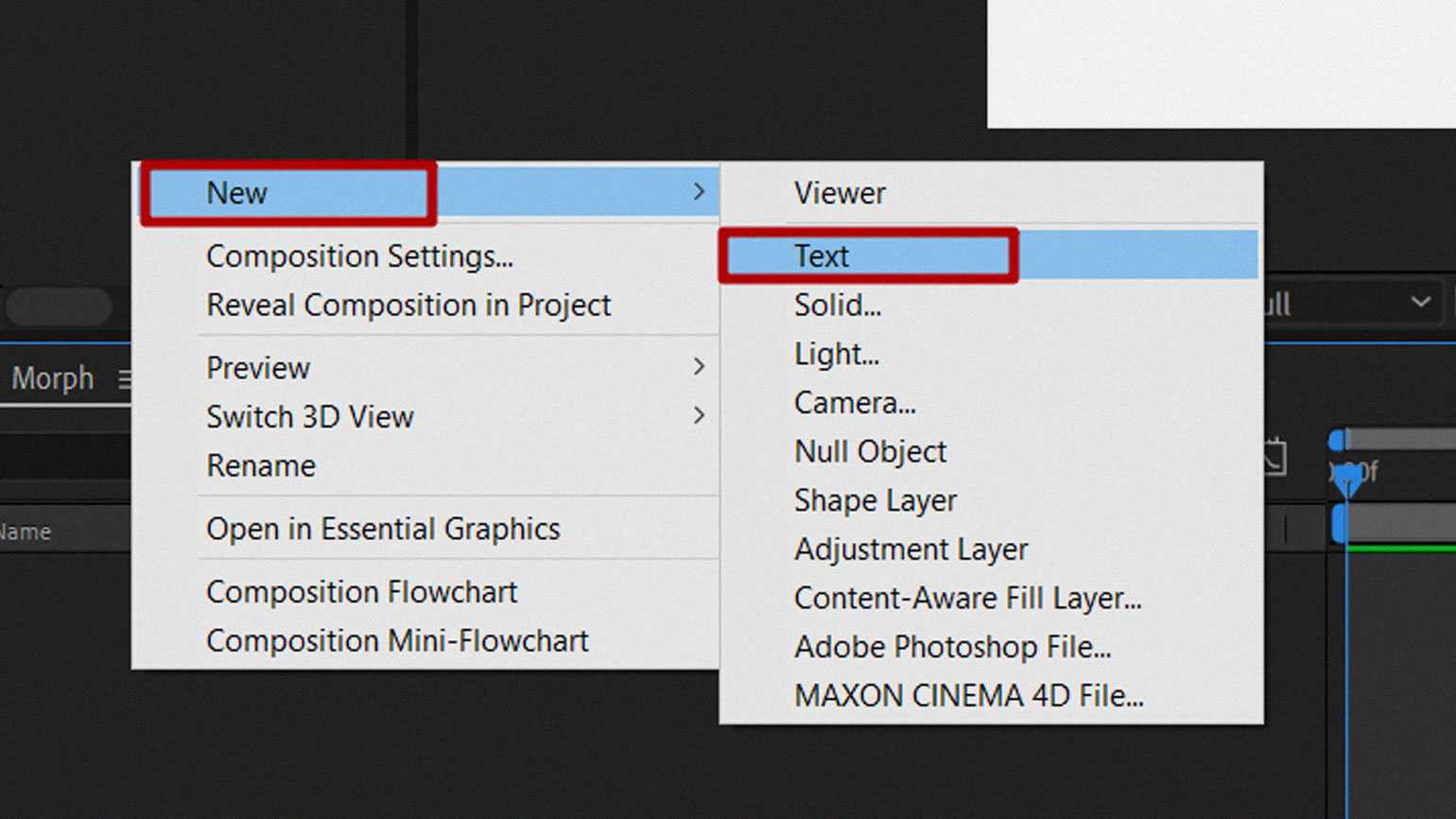The image size is (1456, 819).
Task: Expand the Preview submenu arrow
Action: click(x=699, y=367)
